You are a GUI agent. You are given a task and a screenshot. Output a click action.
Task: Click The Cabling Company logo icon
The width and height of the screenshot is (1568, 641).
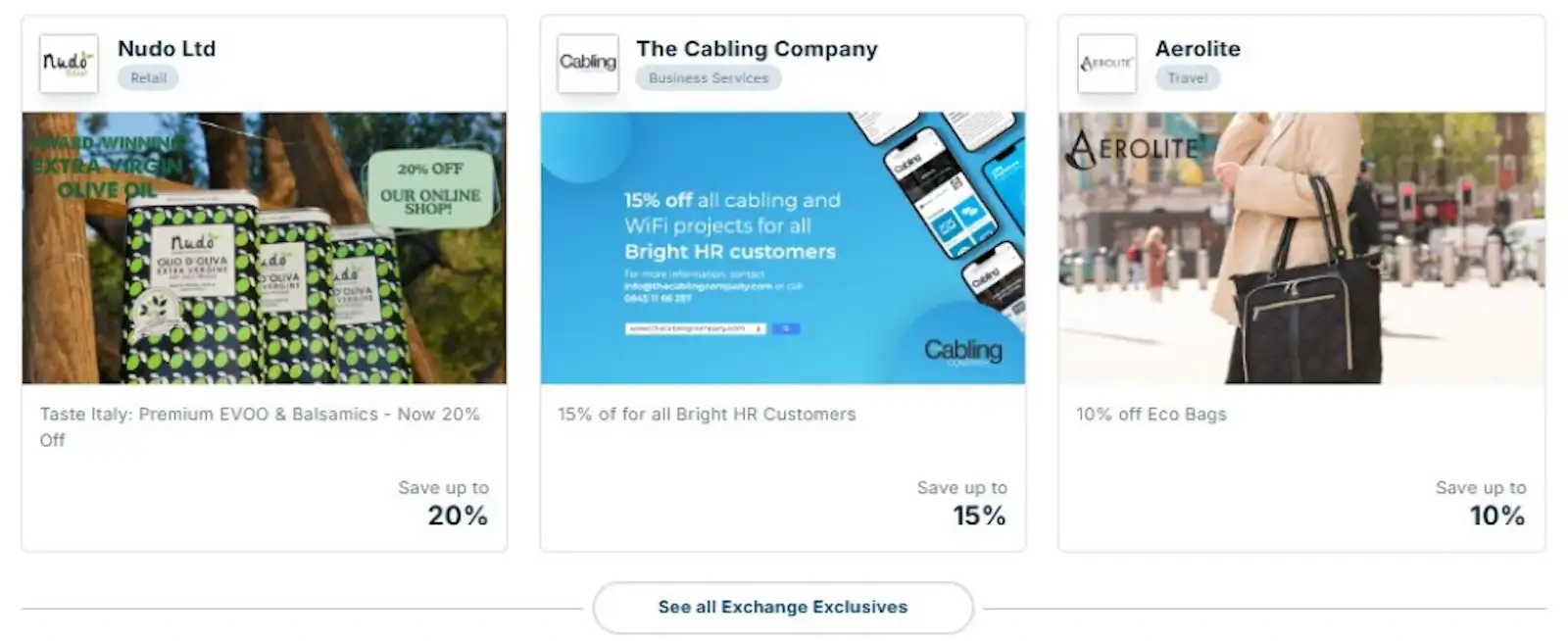pos(588,64)
